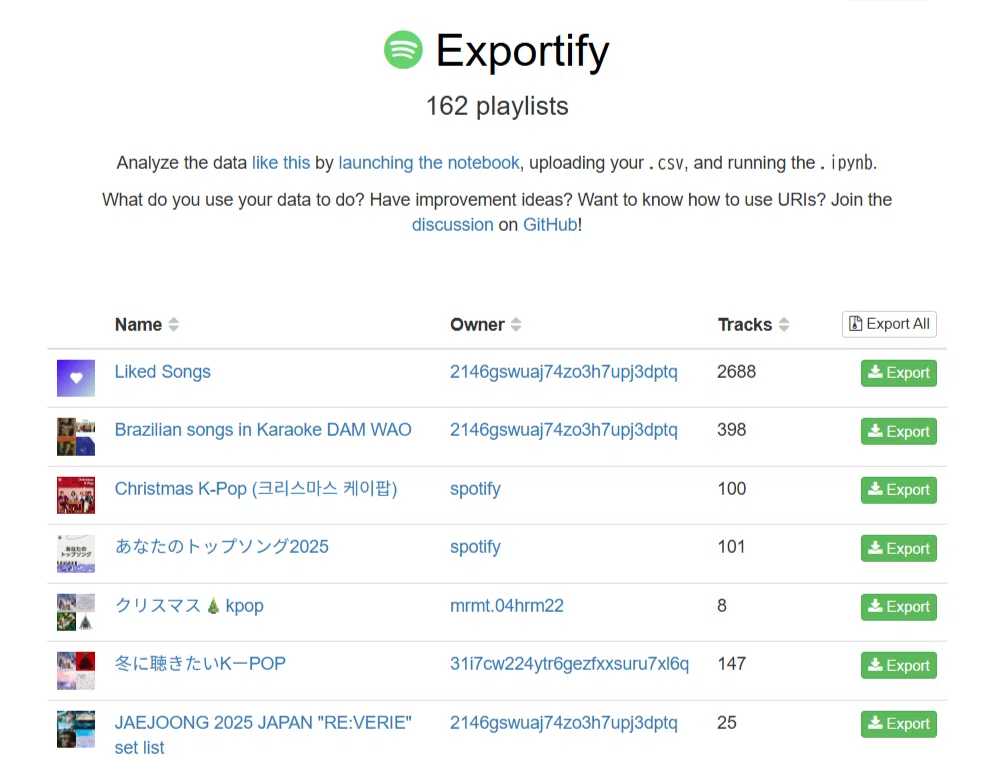Export the 冬に聴きたいK-POP playlist
Screen dimensions: 1002x757
[898, 666]
